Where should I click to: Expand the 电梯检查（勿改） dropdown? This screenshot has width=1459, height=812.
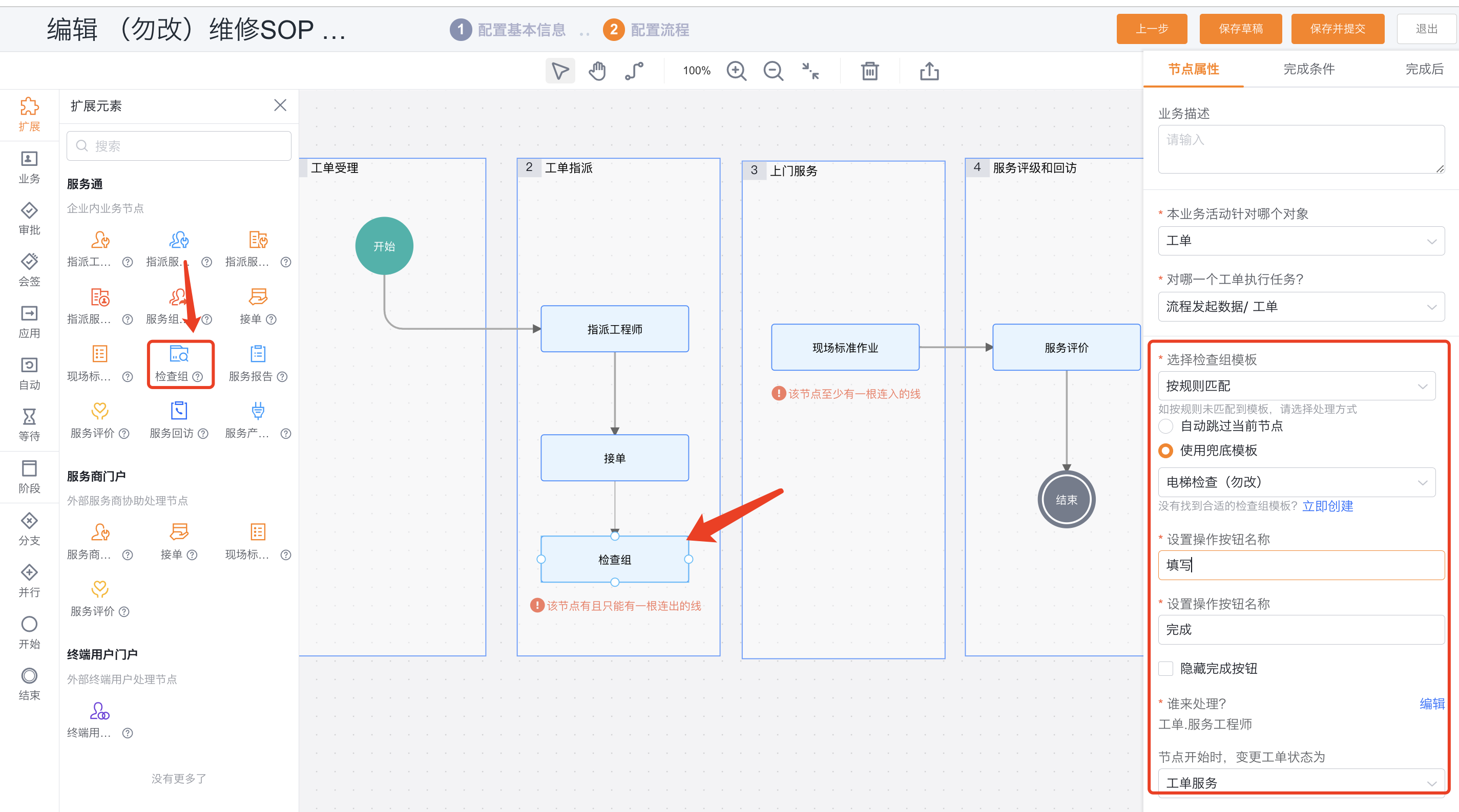click(1296, 482)
